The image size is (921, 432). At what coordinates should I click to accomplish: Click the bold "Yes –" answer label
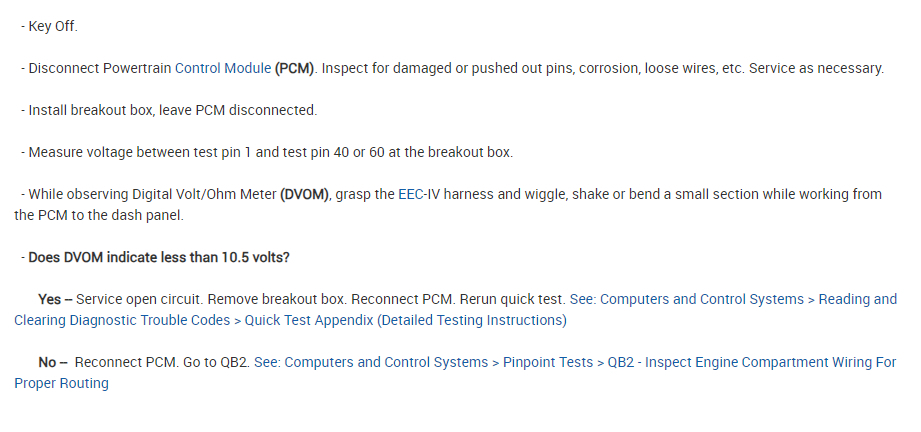click(x=54, y=299)
